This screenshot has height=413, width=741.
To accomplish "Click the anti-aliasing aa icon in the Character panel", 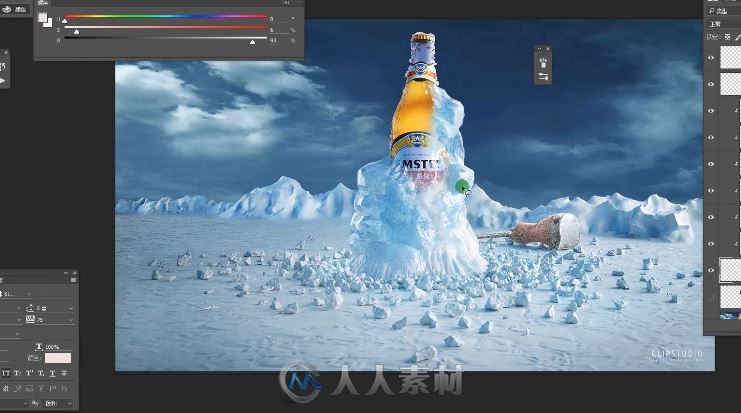I will coord(35,404).
